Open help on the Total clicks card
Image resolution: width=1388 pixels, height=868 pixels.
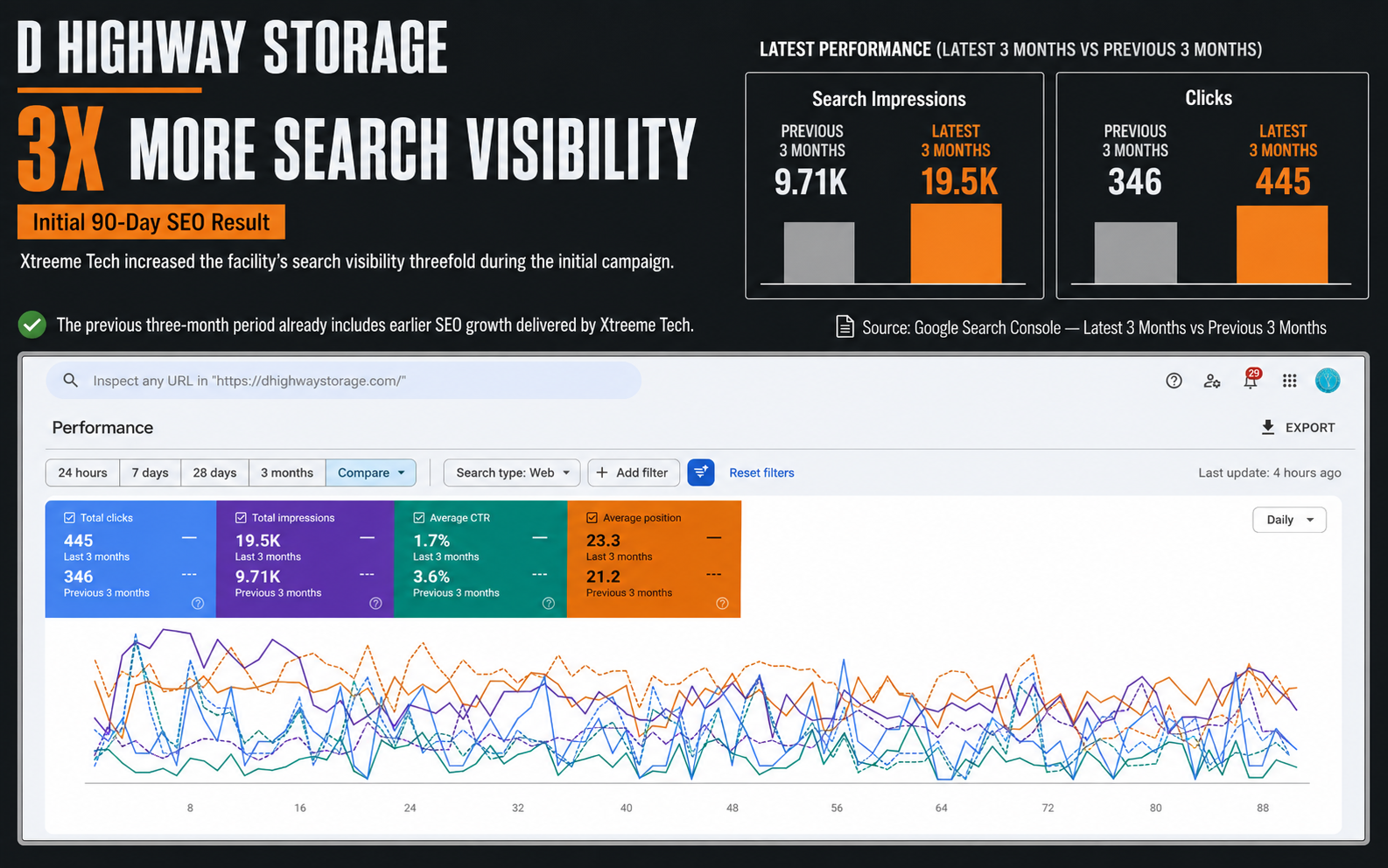click(x=198, y=603)
